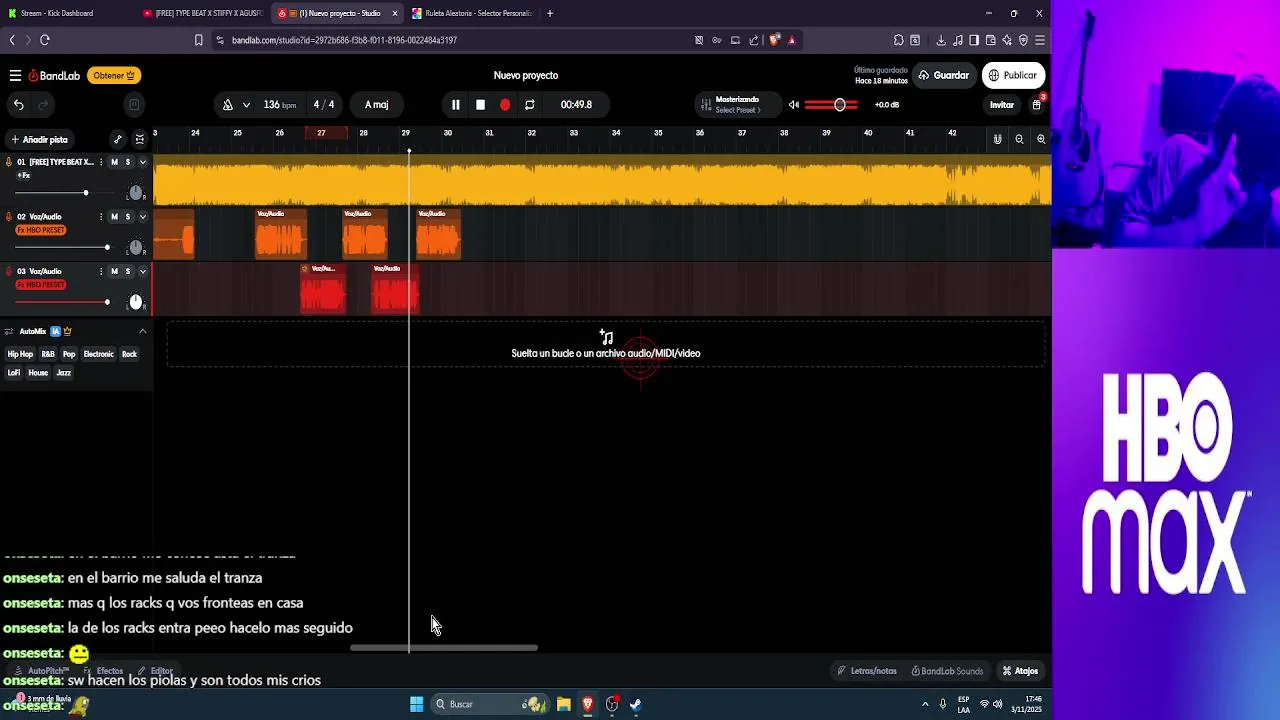Open the Letras/notas panel
Image resolution: width=1280 pixels, height=720 pixels.
(867, 671)
